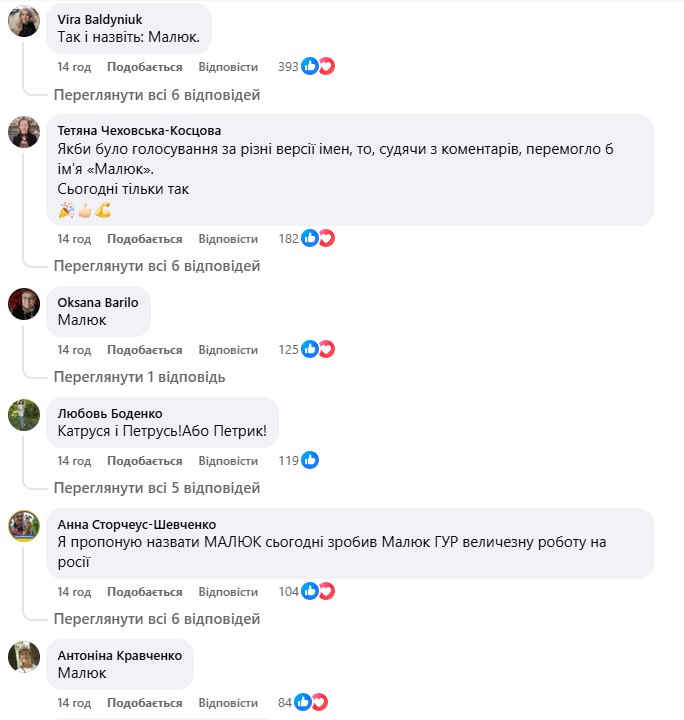This screenshot has width=684, height=720.
Task: Open reaction icons on Vira Baldyniuk's comment
Action: click(x=318, y=67)
